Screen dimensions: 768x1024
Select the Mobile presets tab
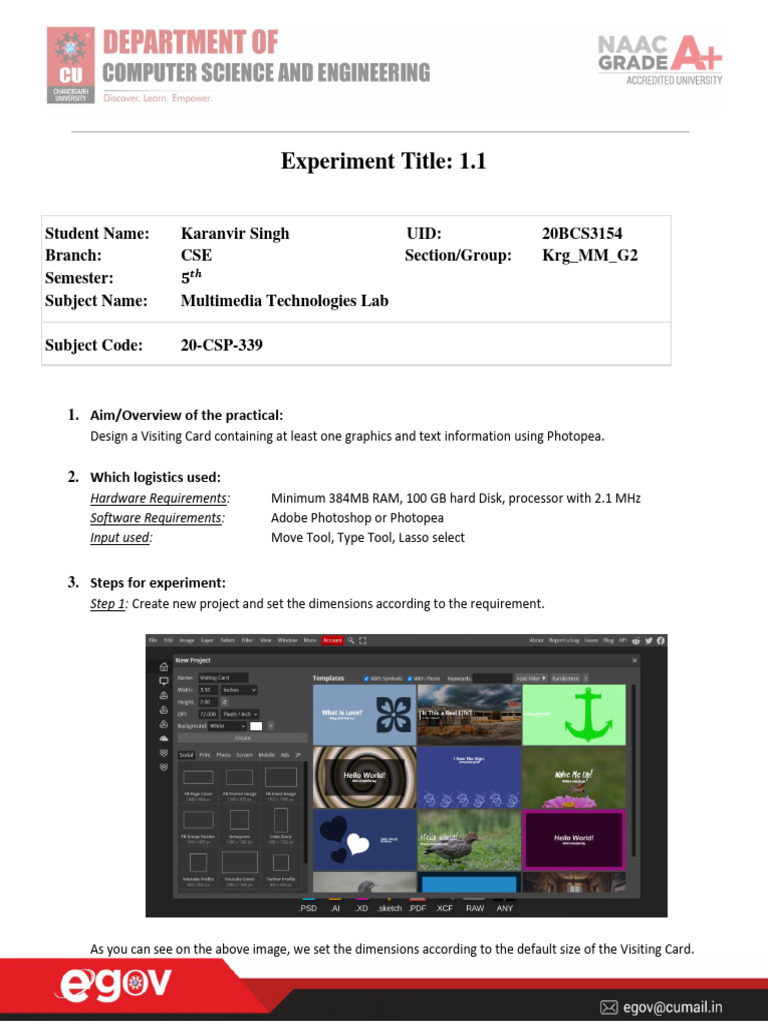pos(266,755)
